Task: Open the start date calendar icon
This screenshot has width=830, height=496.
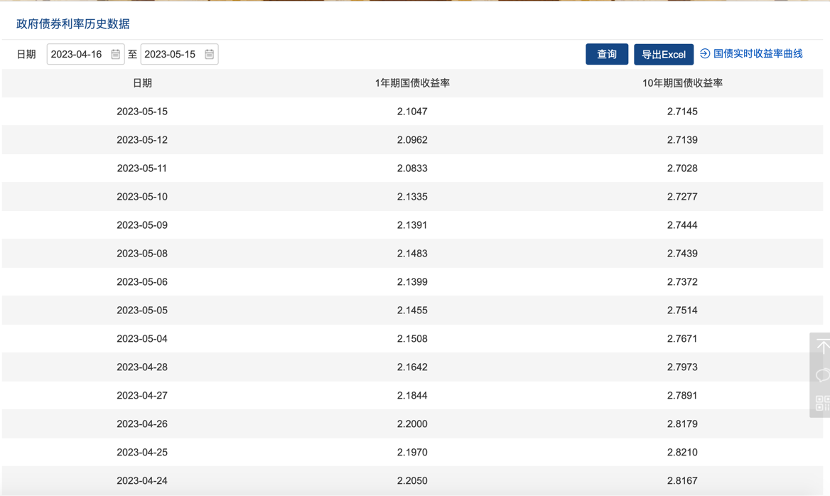Action: click(115, 54)
